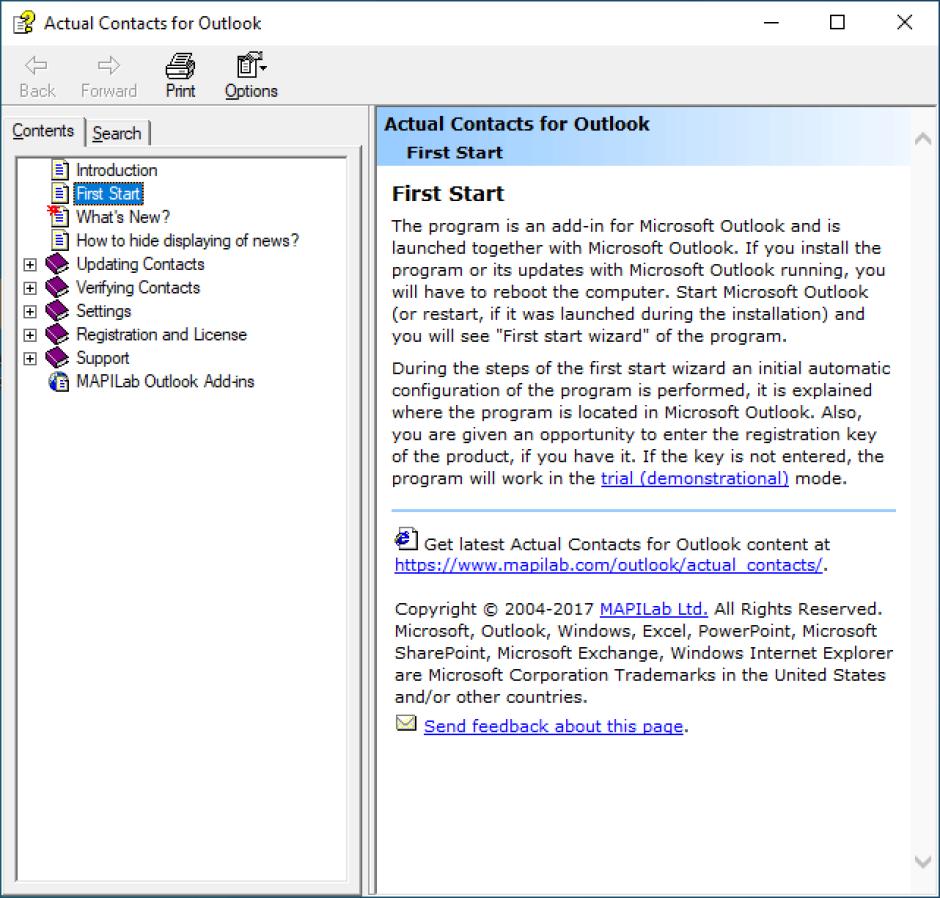Select Registration and License label
940x898 pixels.
[x=161, y=334]
